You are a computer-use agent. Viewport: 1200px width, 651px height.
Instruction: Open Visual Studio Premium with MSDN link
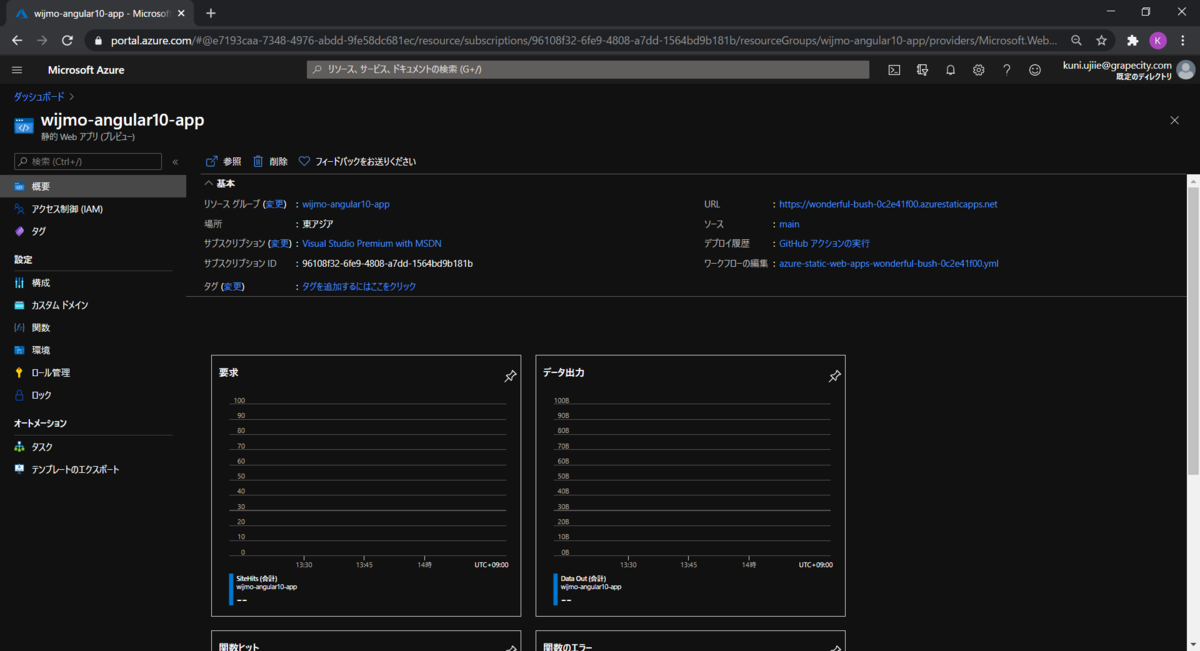[372, 243]
